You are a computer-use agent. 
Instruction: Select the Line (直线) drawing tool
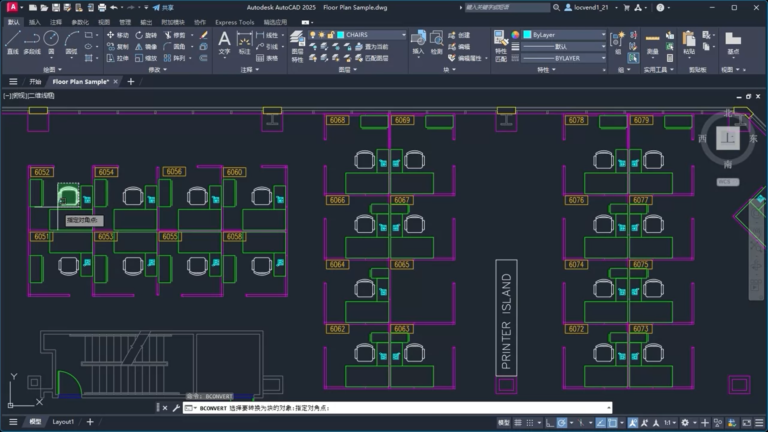click(13, 43)
